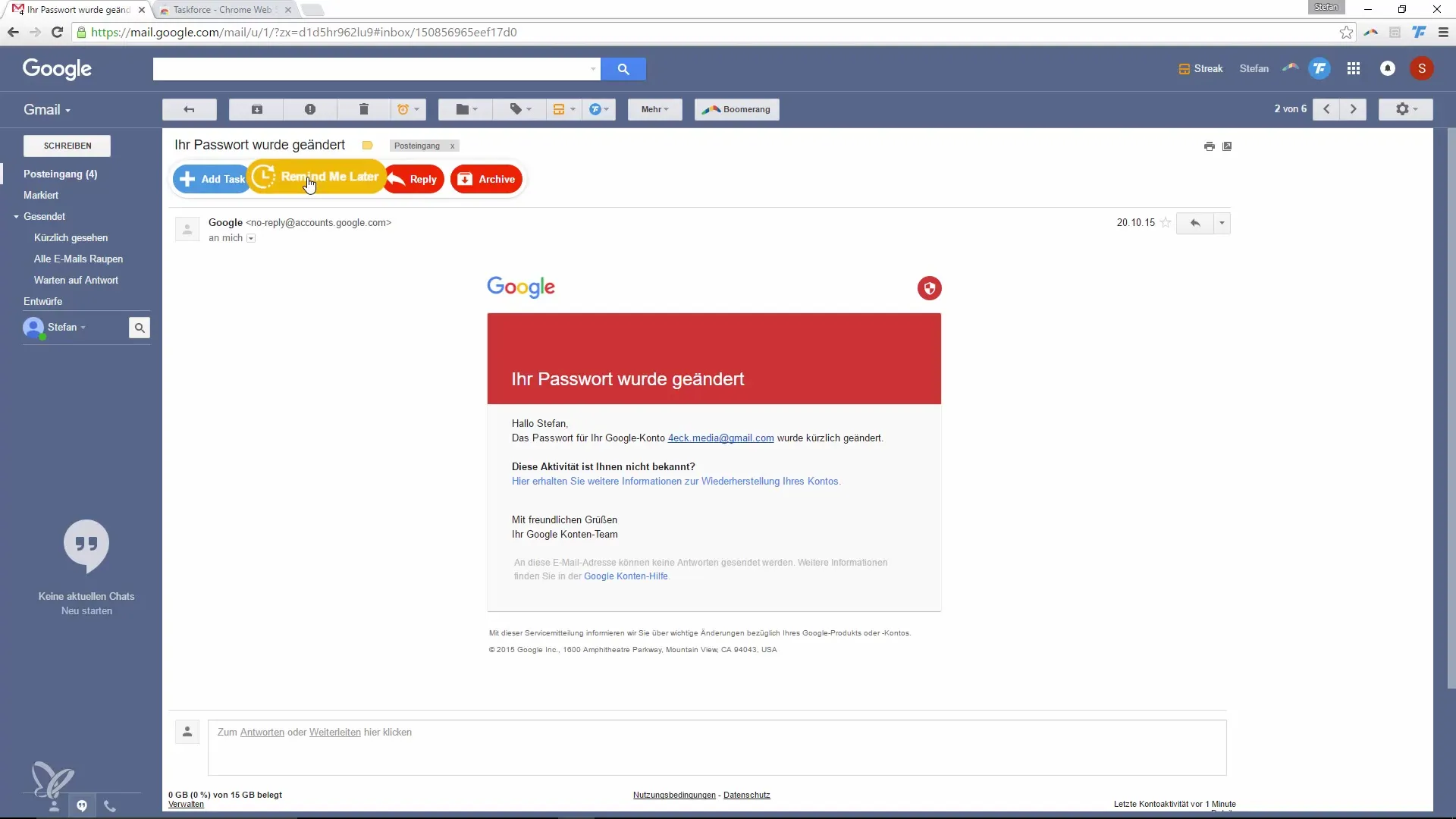Click the Boomerang icon in Google header
The image size is (1456, 819).
pos(1290,67)
